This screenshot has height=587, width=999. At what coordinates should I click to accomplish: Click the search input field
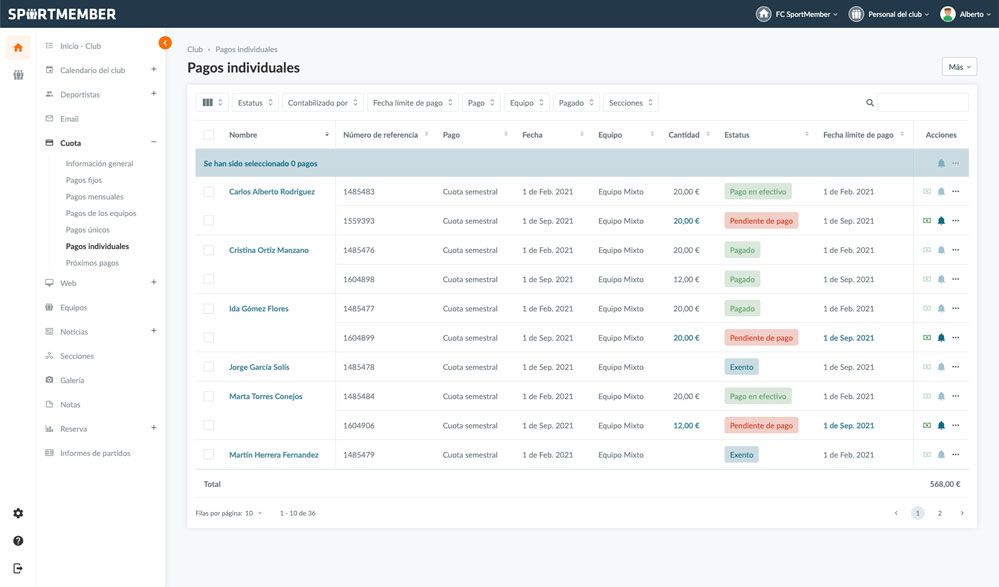point(923,103)
